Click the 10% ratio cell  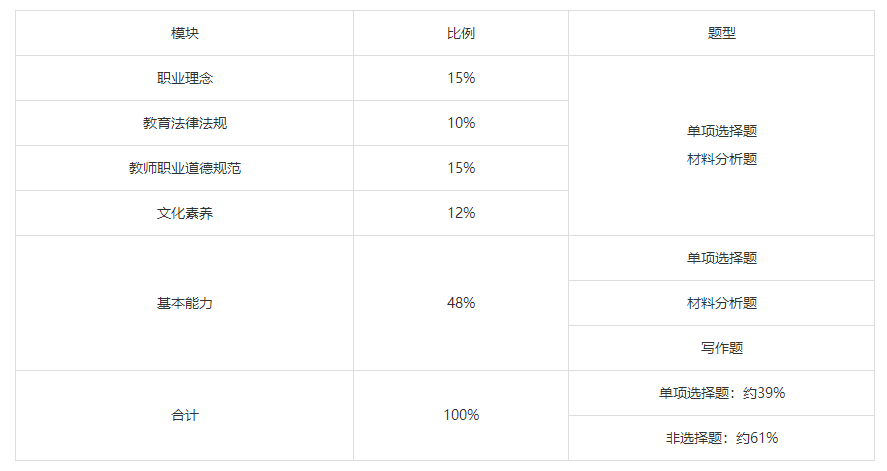click(x=460, y=123)
